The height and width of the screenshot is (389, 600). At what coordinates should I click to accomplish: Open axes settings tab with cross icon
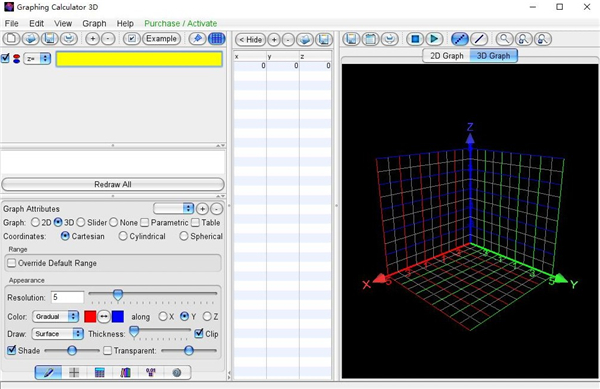coord(74,372)
